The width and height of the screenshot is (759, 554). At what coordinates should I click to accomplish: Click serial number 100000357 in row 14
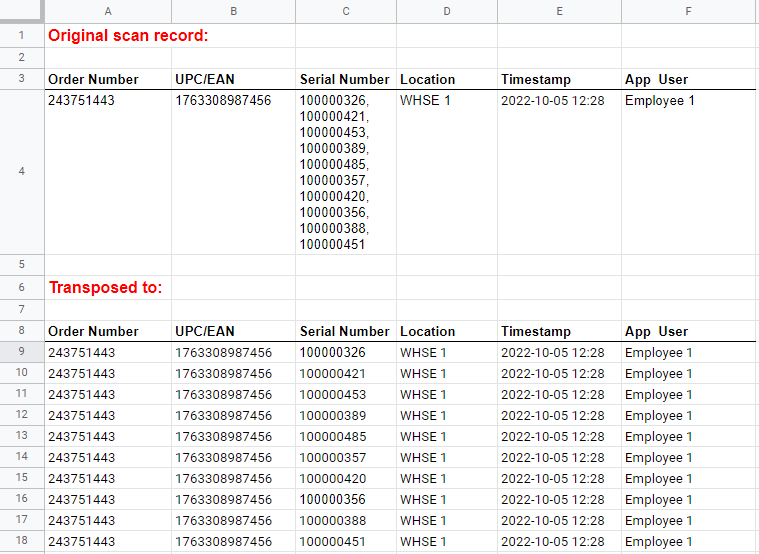pos(333,457)
